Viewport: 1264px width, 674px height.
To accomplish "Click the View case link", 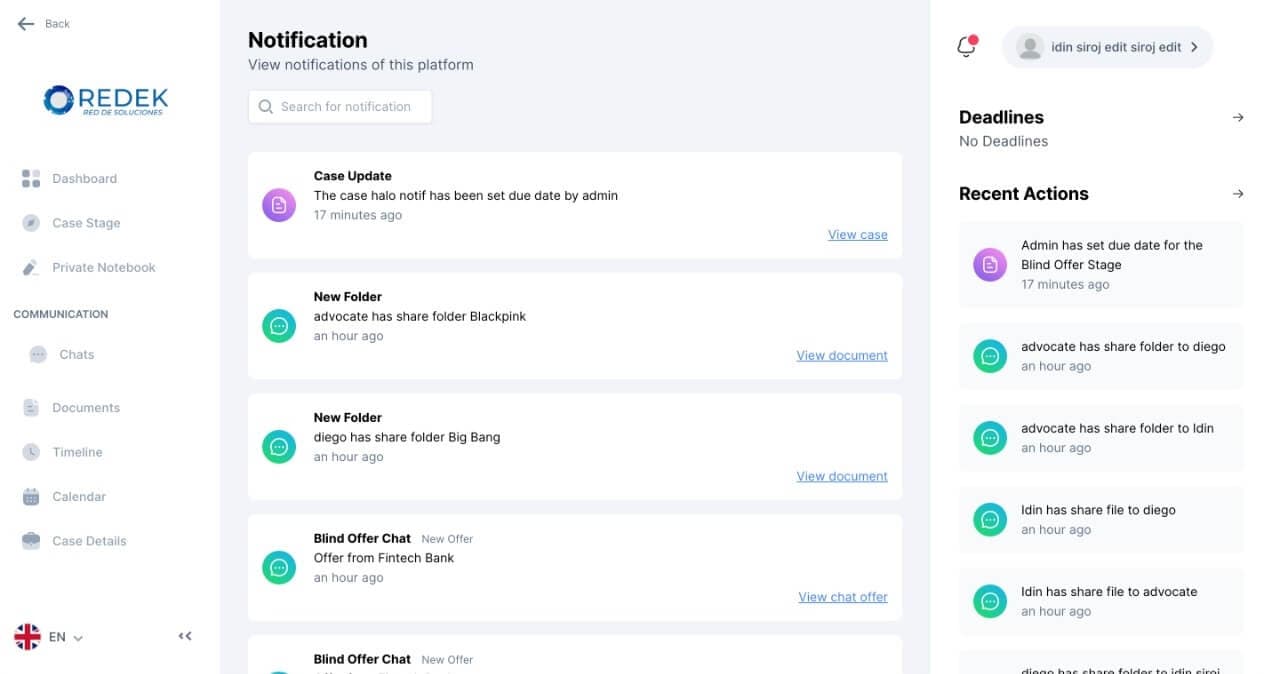I will [857, 235].
